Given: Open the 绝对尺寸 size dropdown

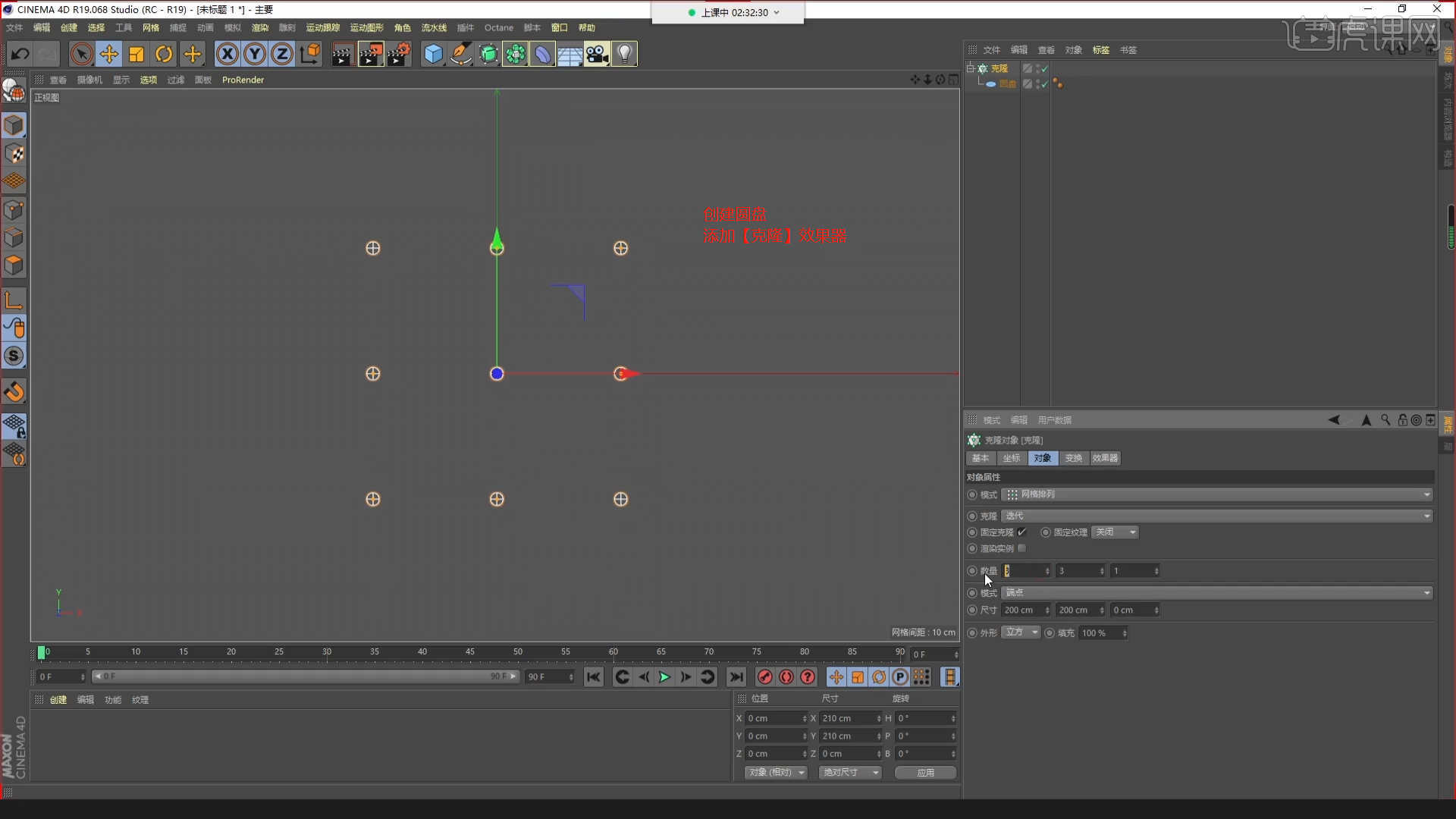Looking at the screenshot, I should [850, 772].
